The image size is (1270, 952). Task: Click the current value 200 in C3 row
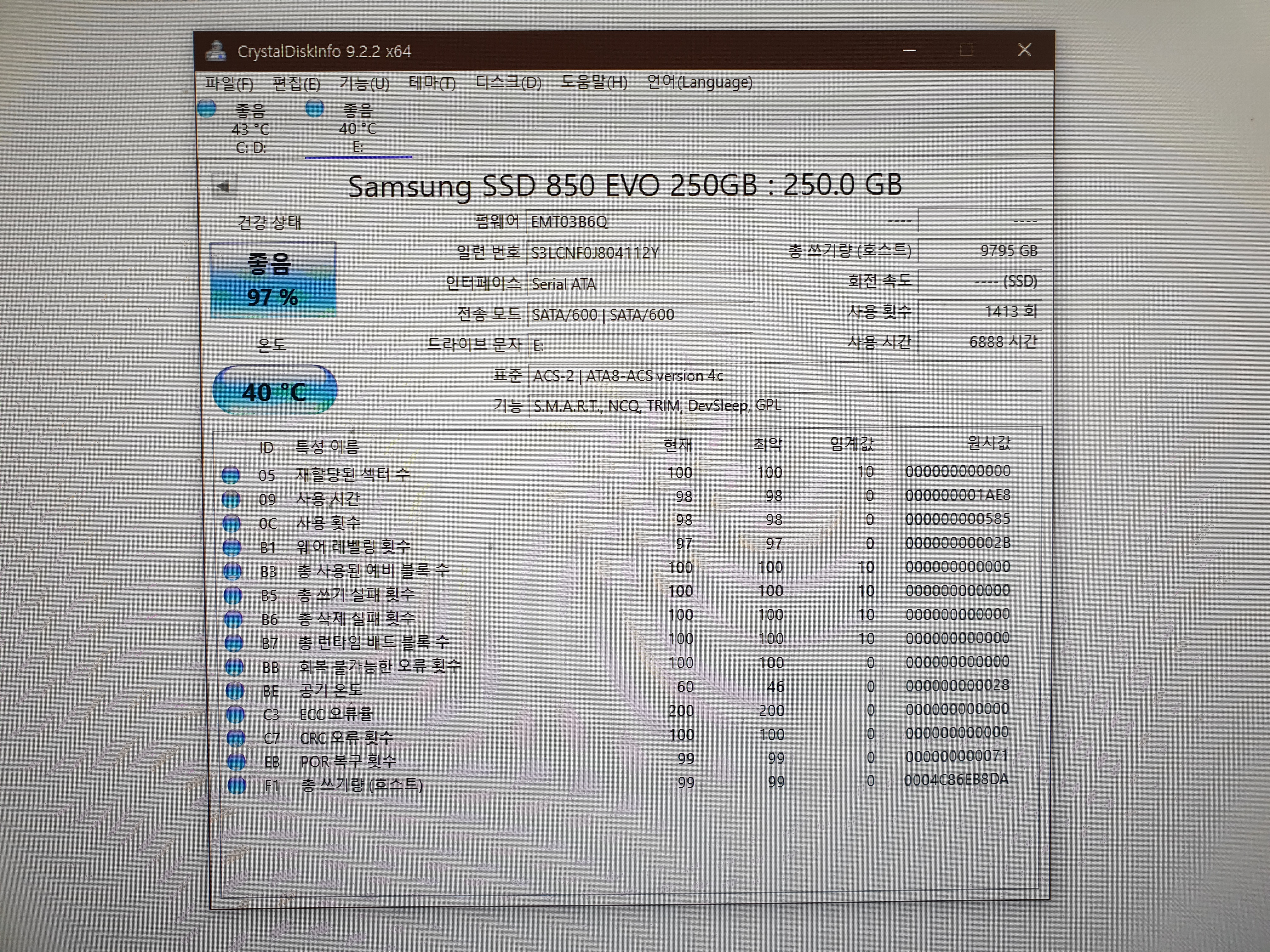[681, 711]
